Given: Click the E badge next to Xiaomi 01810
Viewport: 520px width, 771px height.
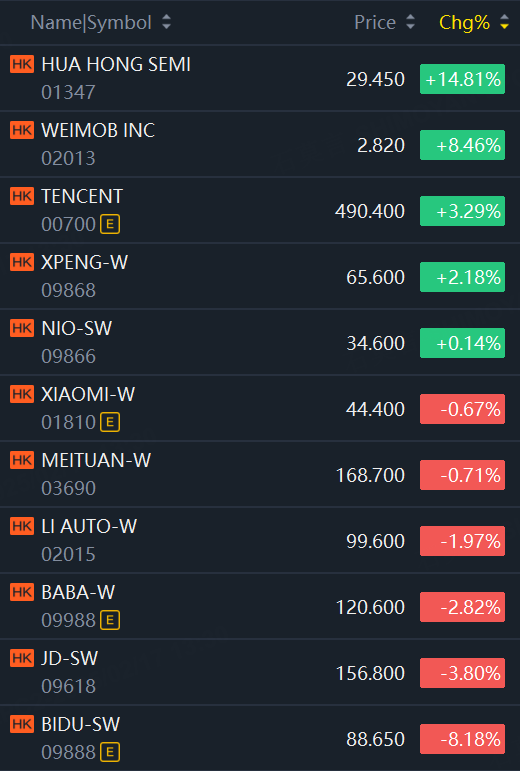Looking at the screenshot, I should point(110,422).
